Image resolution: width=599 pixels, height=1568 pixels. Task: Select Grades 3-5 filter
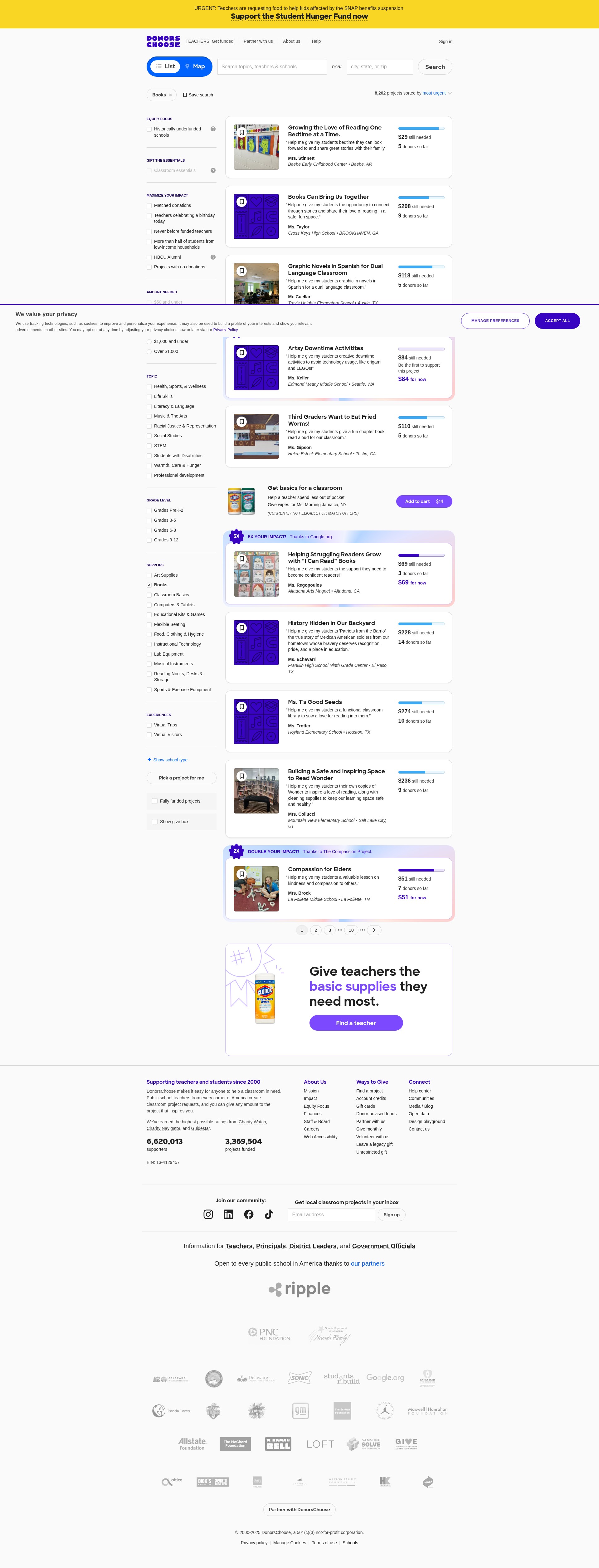[x=149, y=520]
